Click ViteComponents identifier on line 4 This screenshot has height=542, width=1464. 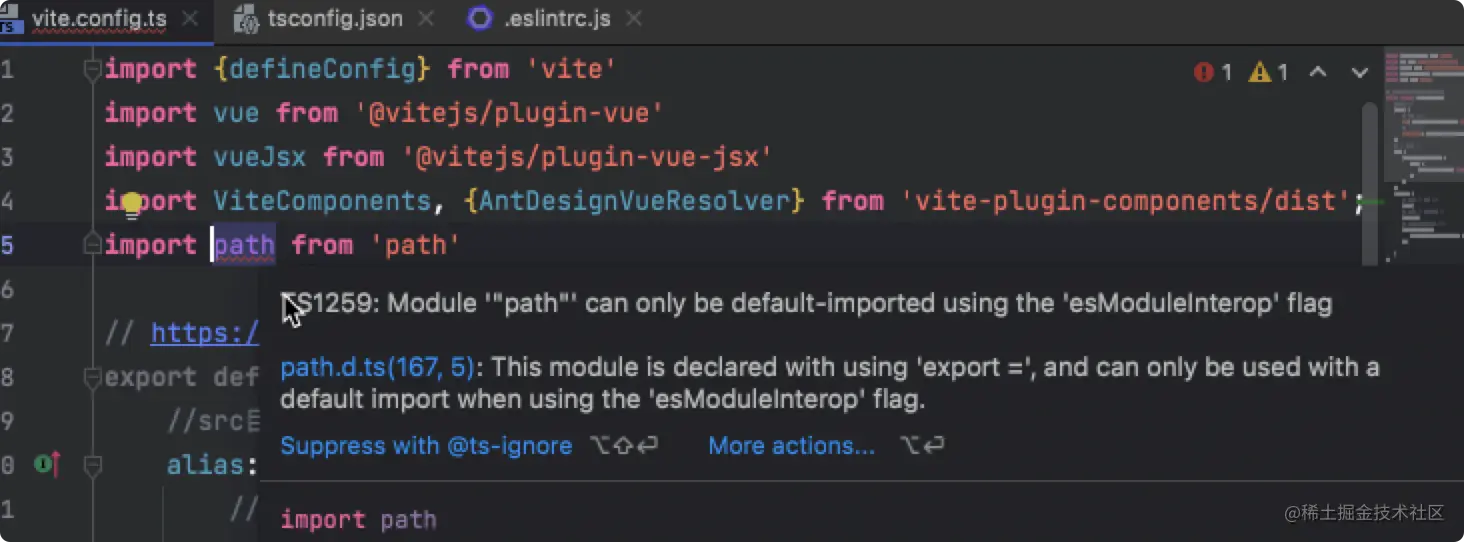[322, 201]
